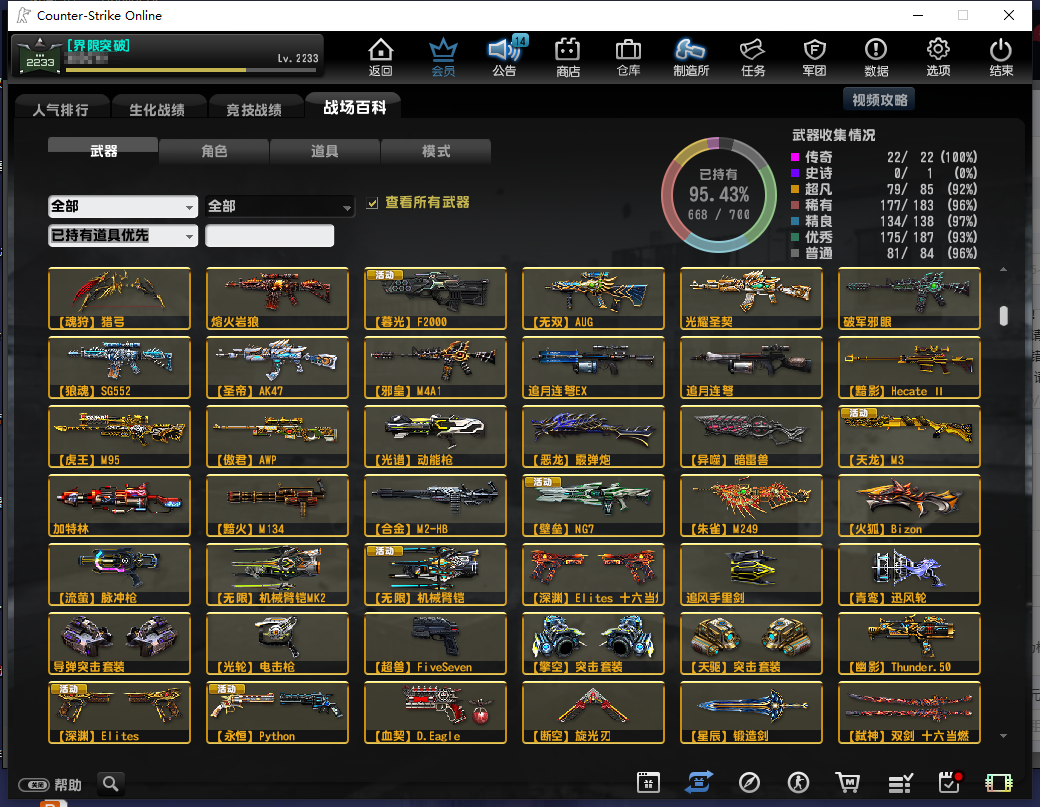Switch to the 人气排行 tab
1040x807 pixels.
[61, 109]
